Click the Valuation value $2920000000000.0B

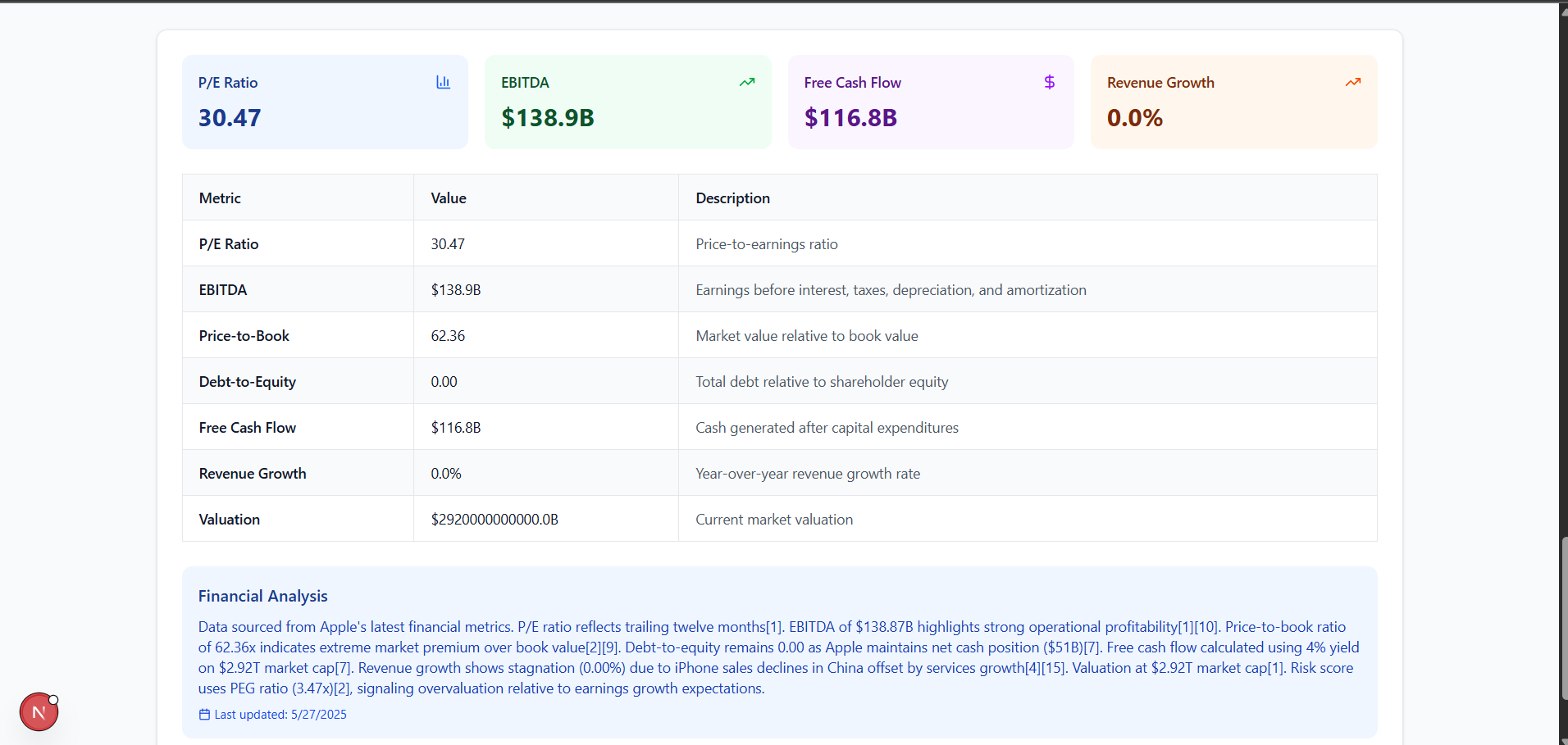(495, 520)
